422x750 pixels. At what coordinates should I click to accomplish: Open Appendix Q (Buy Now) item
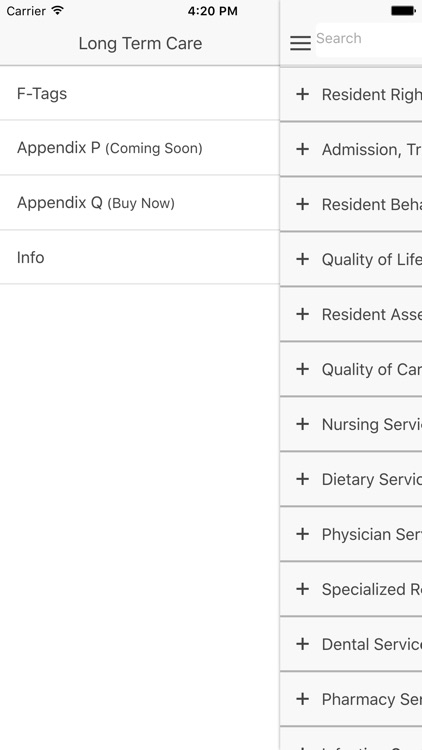click(x=140, y=203)
